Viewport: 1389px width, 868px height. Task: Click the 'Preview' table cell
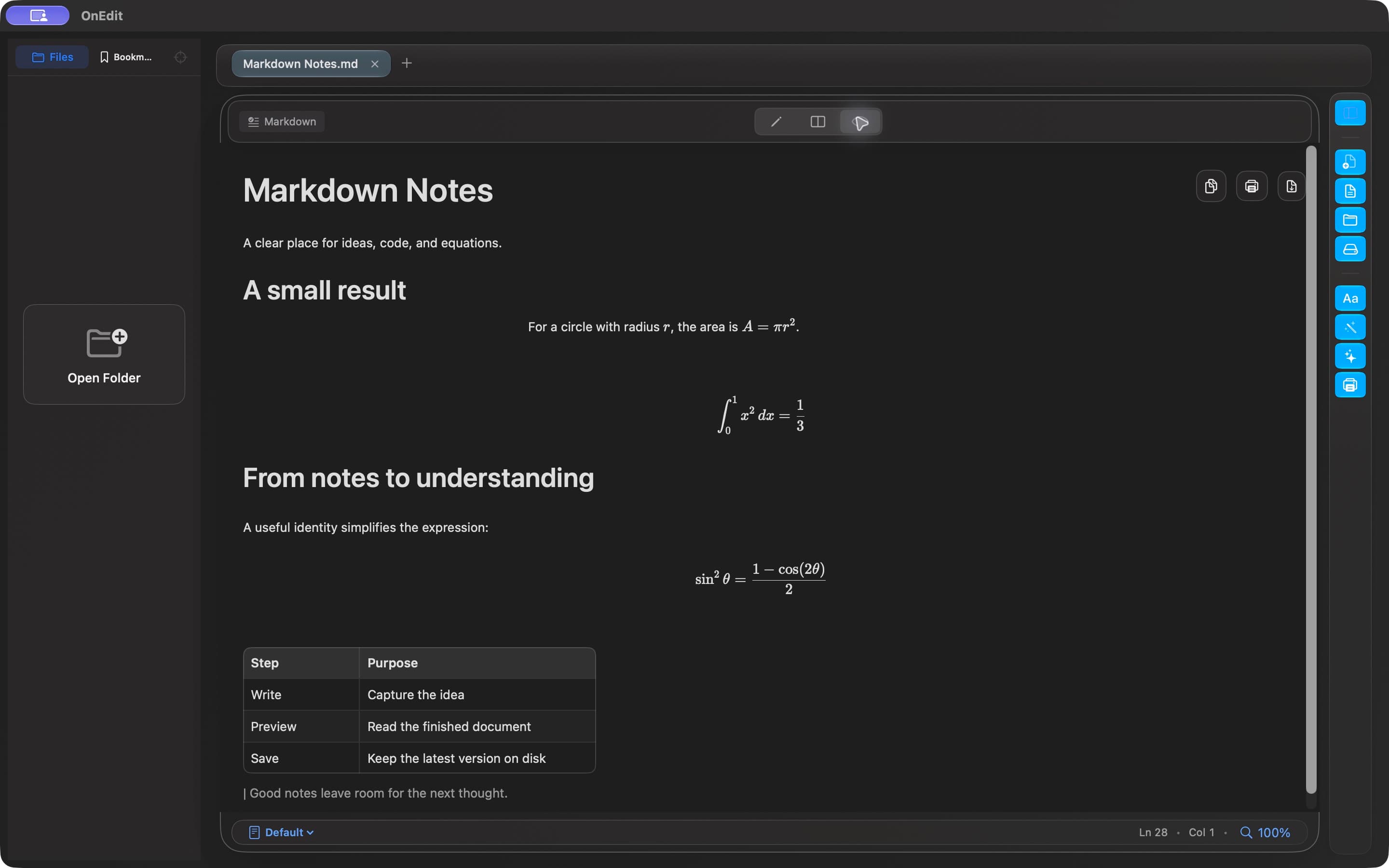tap(301, 727)
